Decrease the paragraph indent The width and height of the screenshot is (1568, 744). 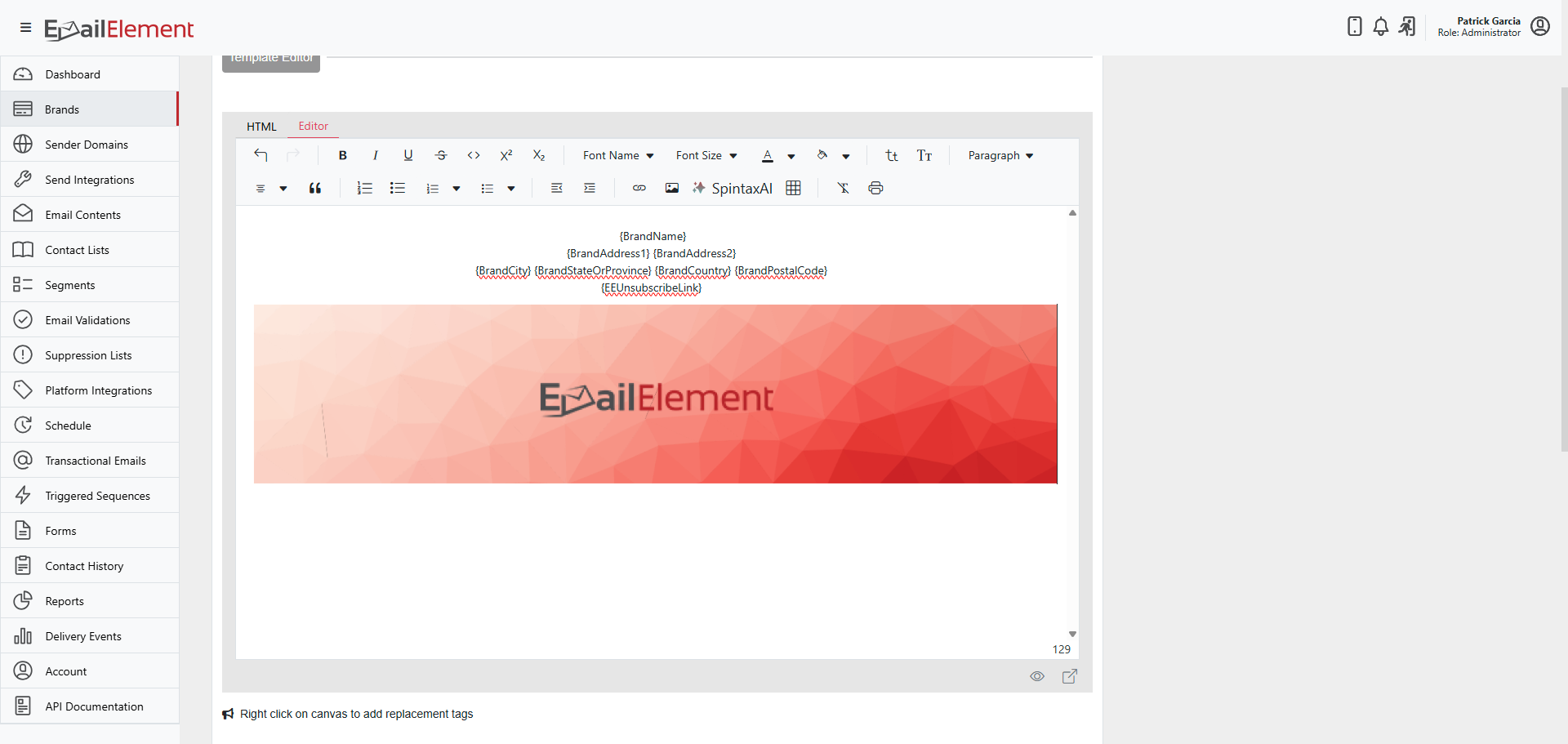coord(557,189)
